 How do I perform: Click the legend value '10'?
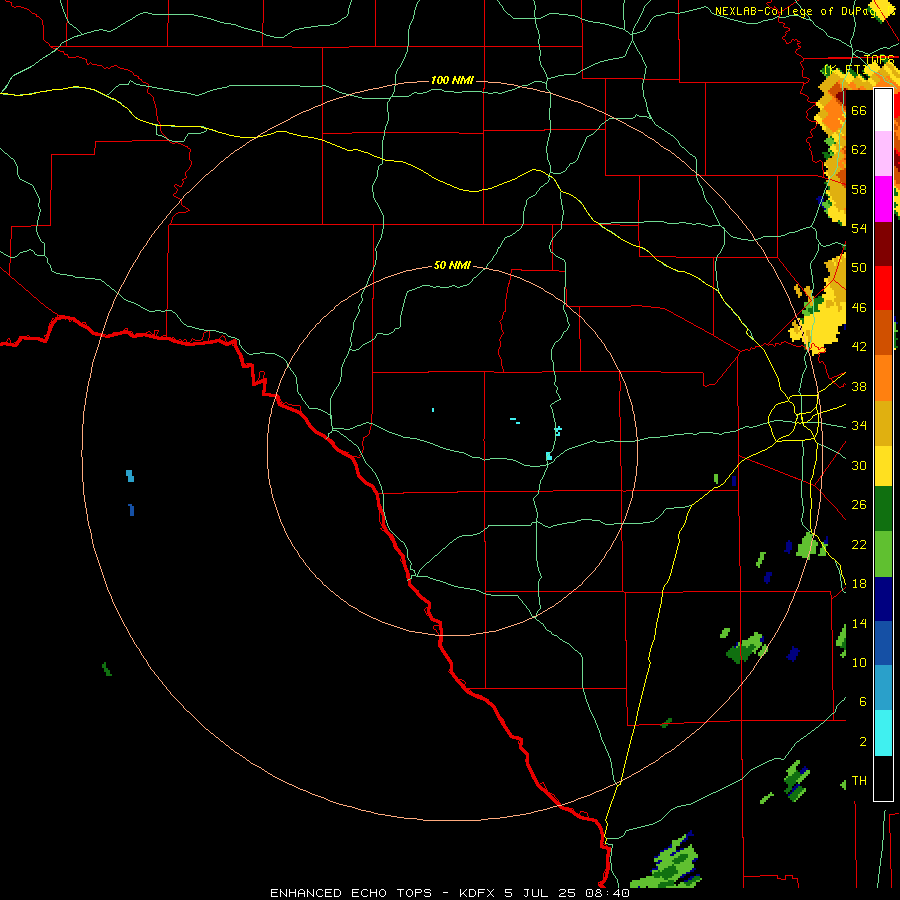[859, 663]
